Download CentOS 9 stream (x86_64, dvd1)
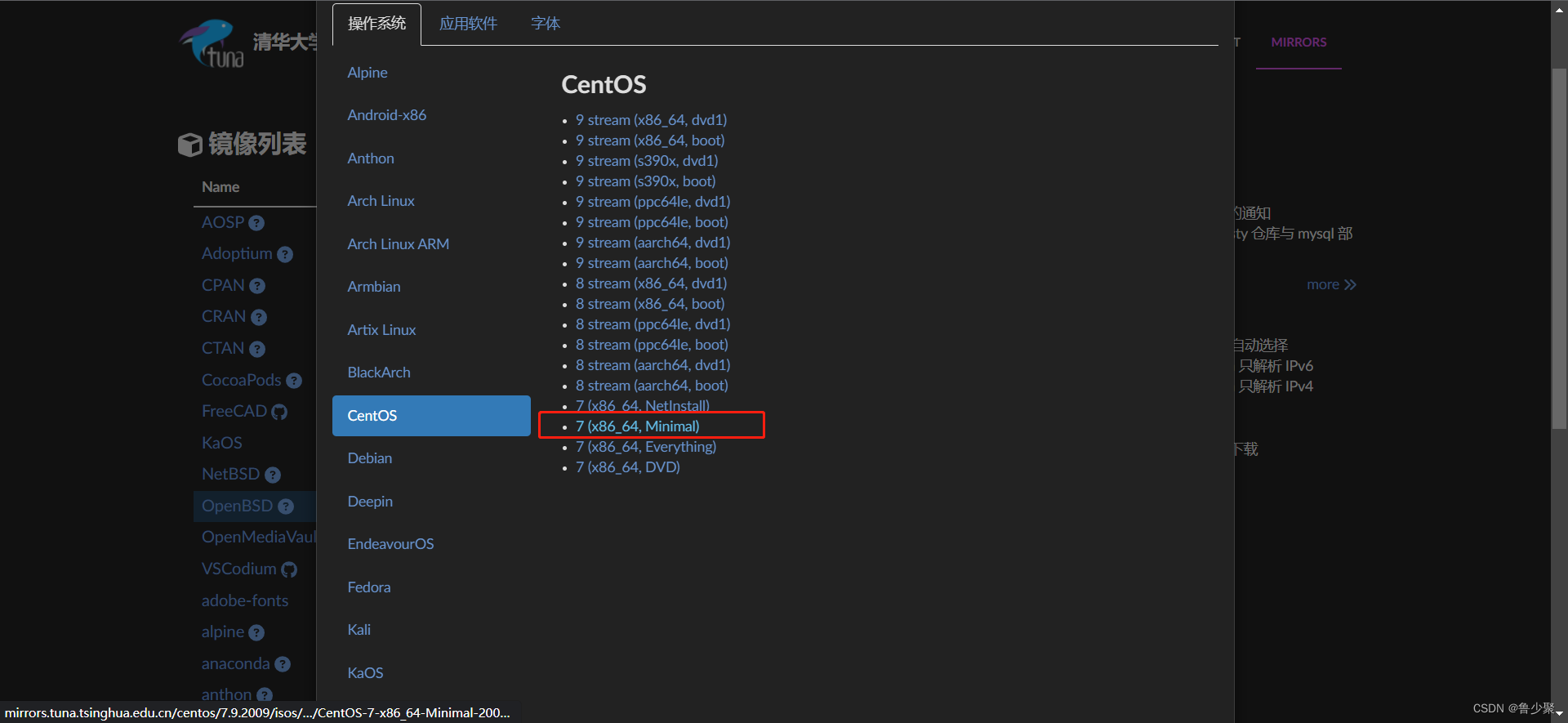The image size is (1568, 723). pyautogui.click(x=651, y=120)
